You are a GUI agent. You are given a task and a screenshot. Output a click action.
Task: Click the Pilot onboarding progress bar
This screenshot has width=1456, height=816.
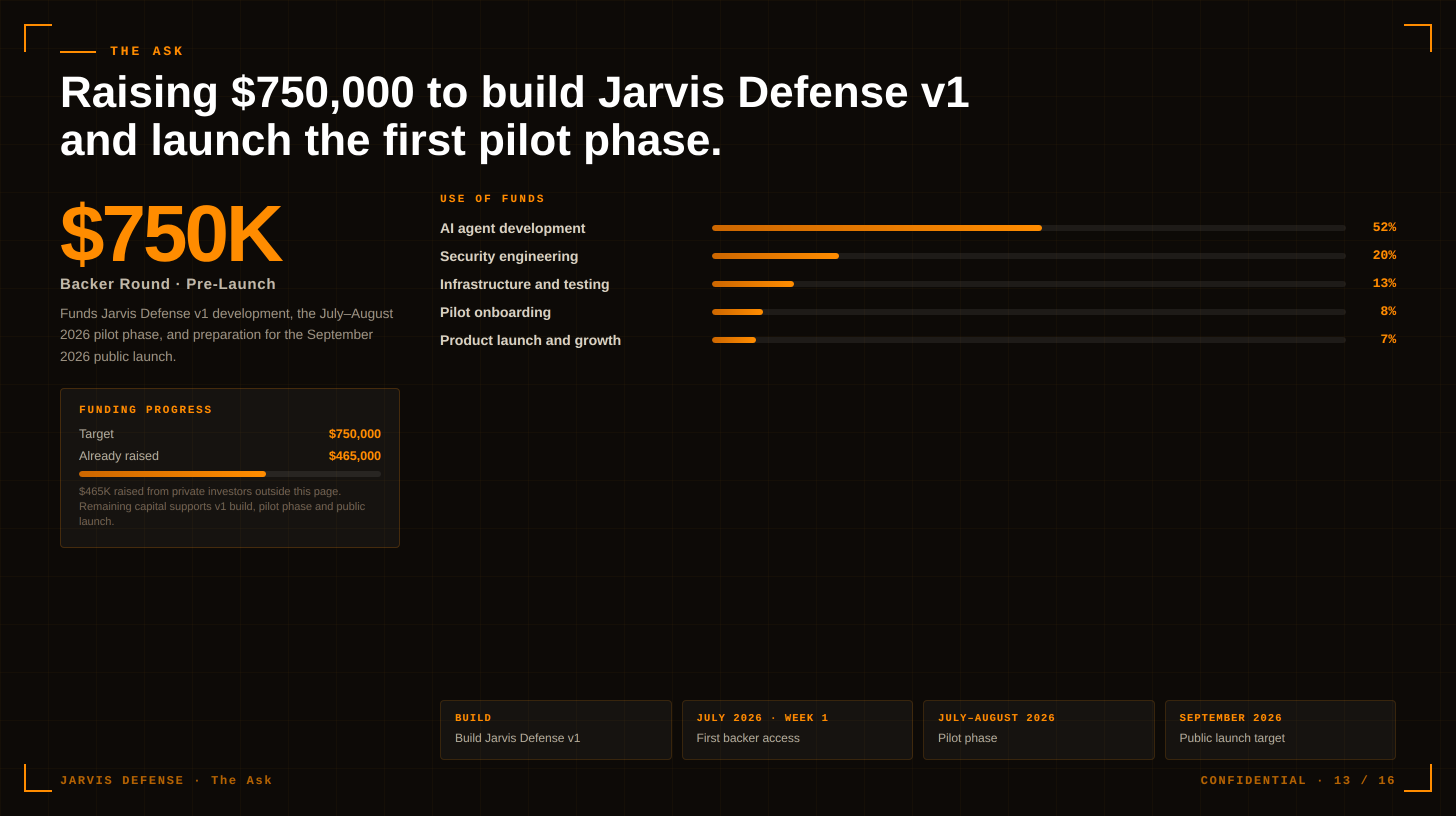point(1028,312)
